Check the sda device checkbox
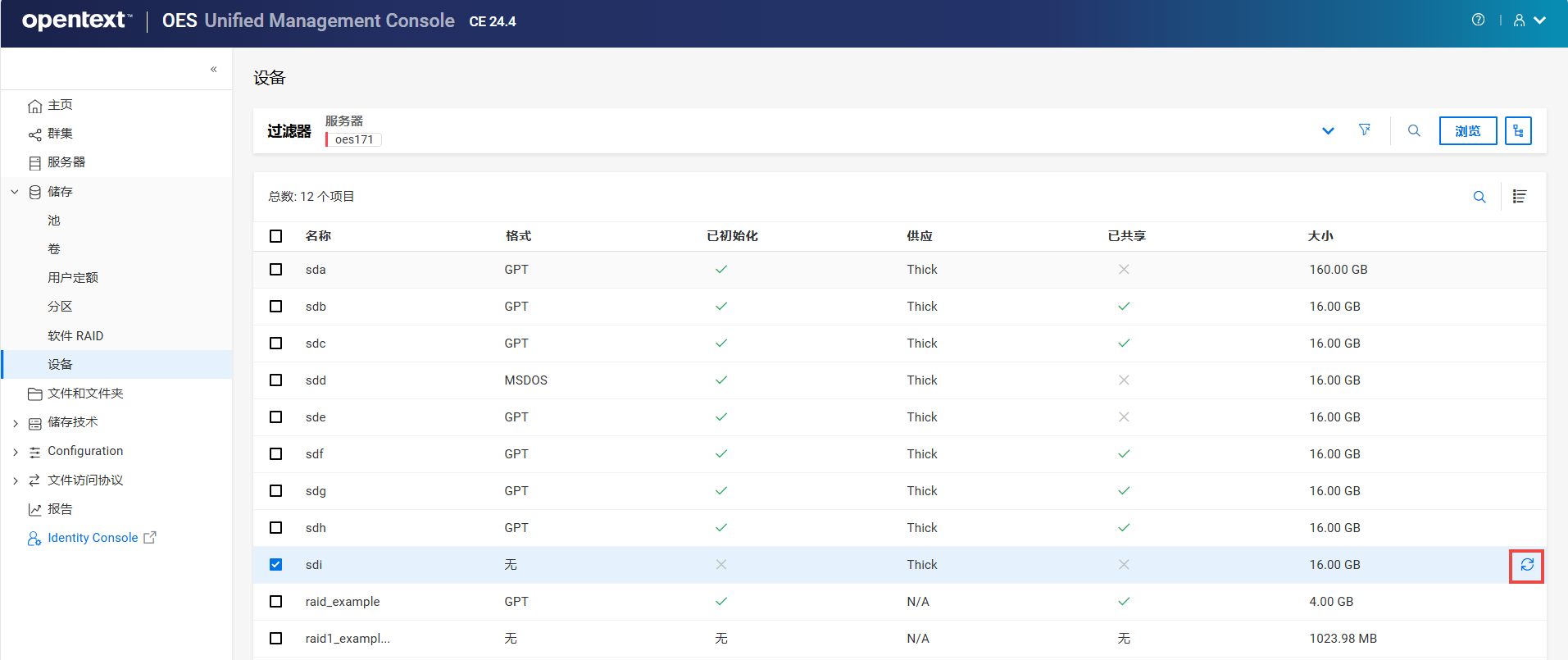 coord(276,270)
